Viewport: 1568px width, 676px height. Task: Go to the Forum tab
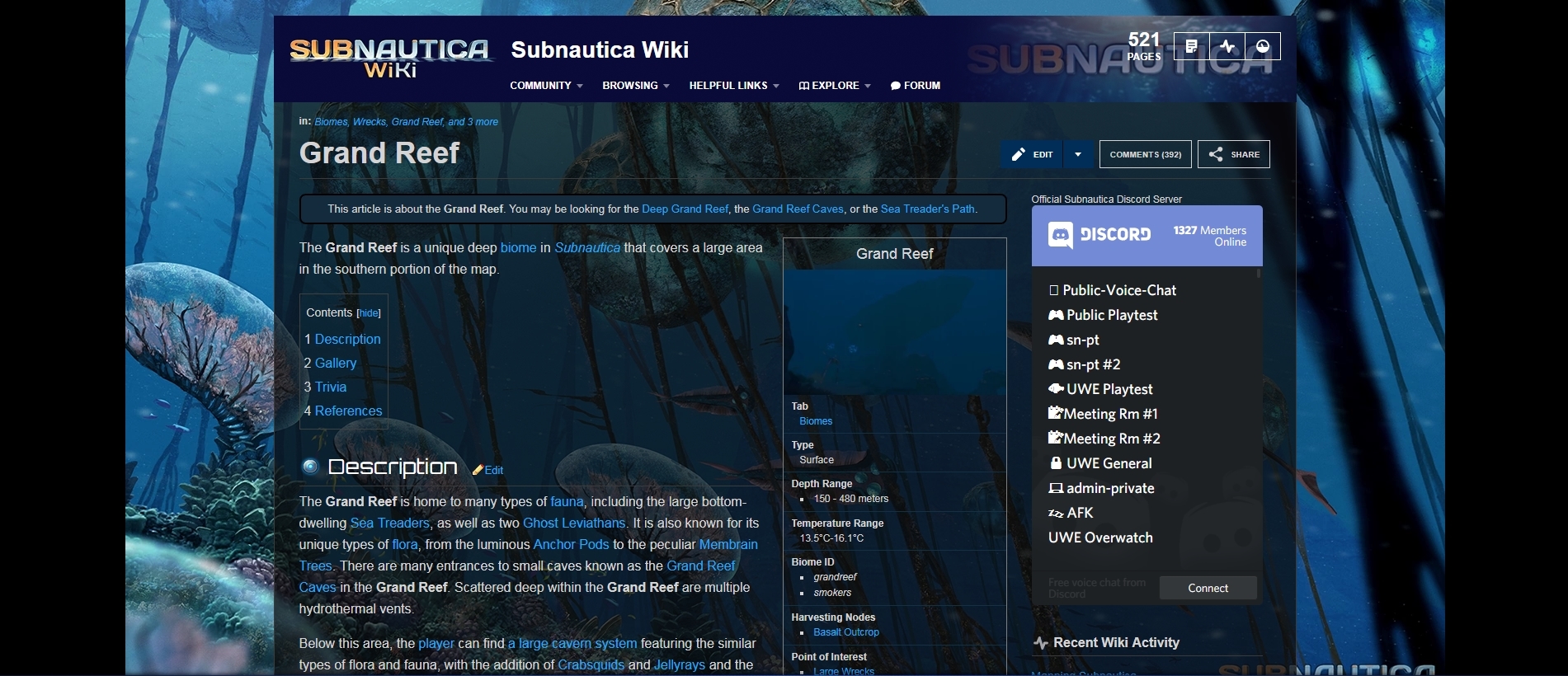916,86
